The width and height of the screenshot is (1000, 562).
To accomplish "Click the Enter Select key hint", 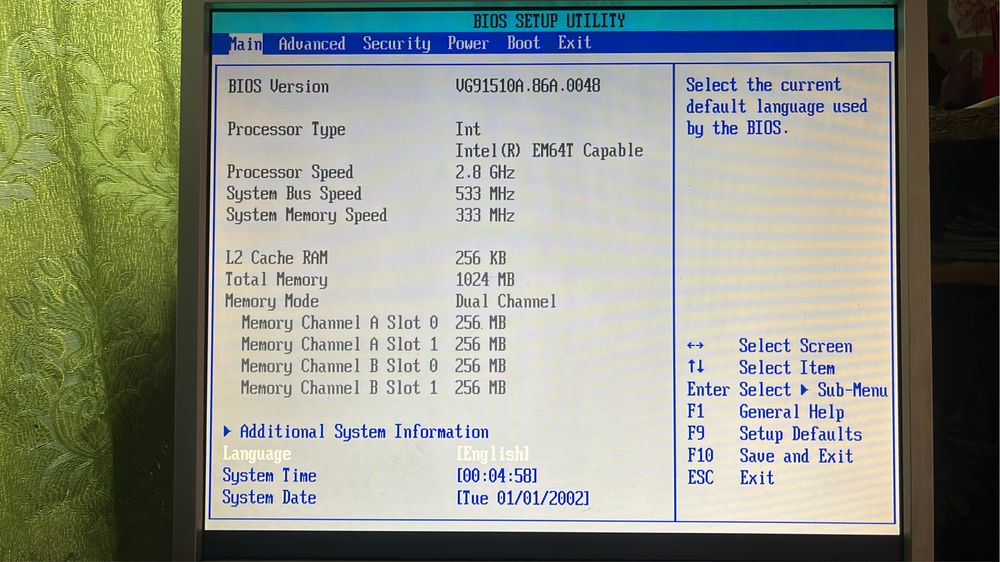I will click(739, 390).
